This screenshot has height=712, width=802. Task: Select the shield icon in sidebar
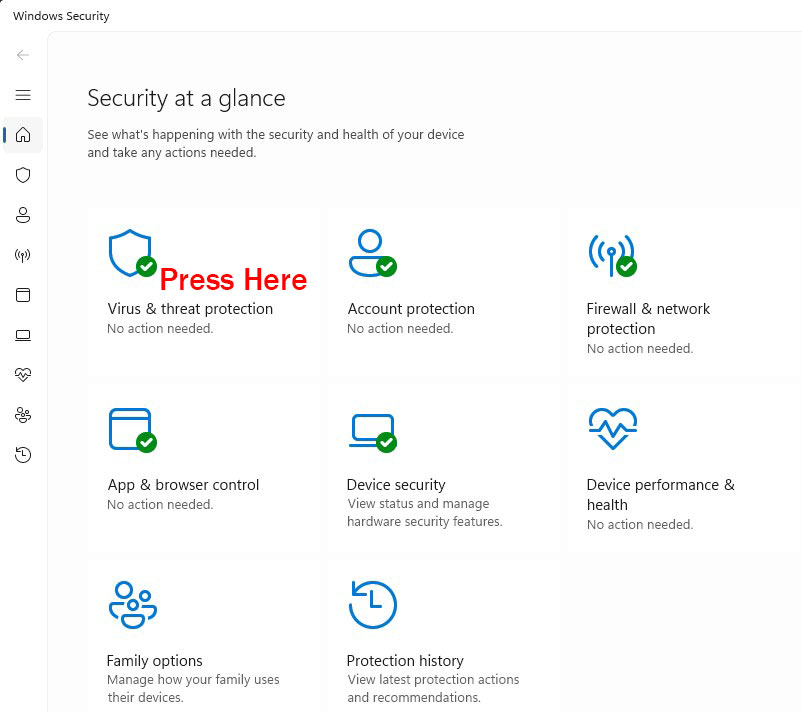[x=23, y=175]
